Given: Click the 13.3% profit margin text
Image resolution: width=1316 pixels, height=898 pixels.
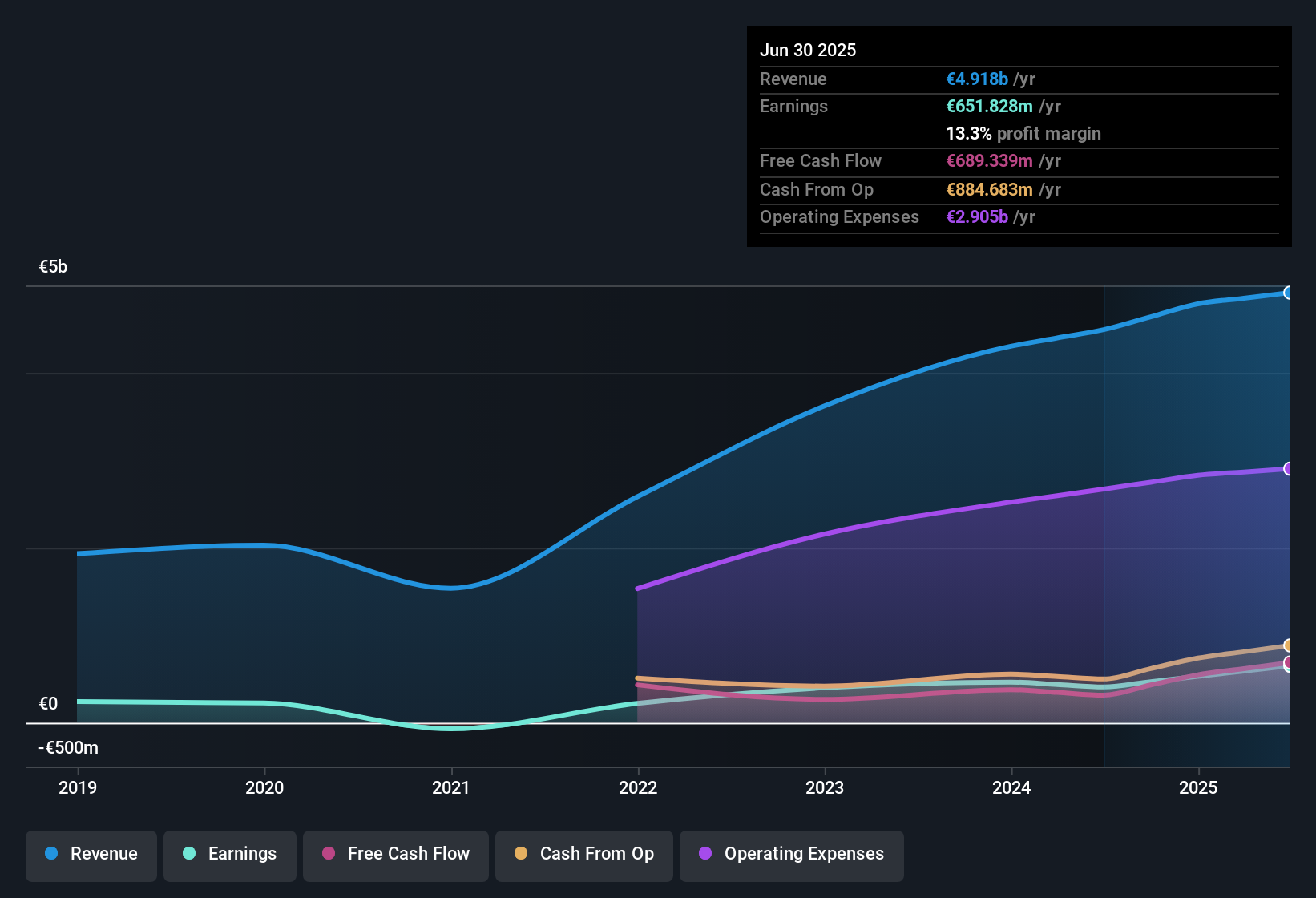Looking at the screenshot, I should coord(1023,133).
